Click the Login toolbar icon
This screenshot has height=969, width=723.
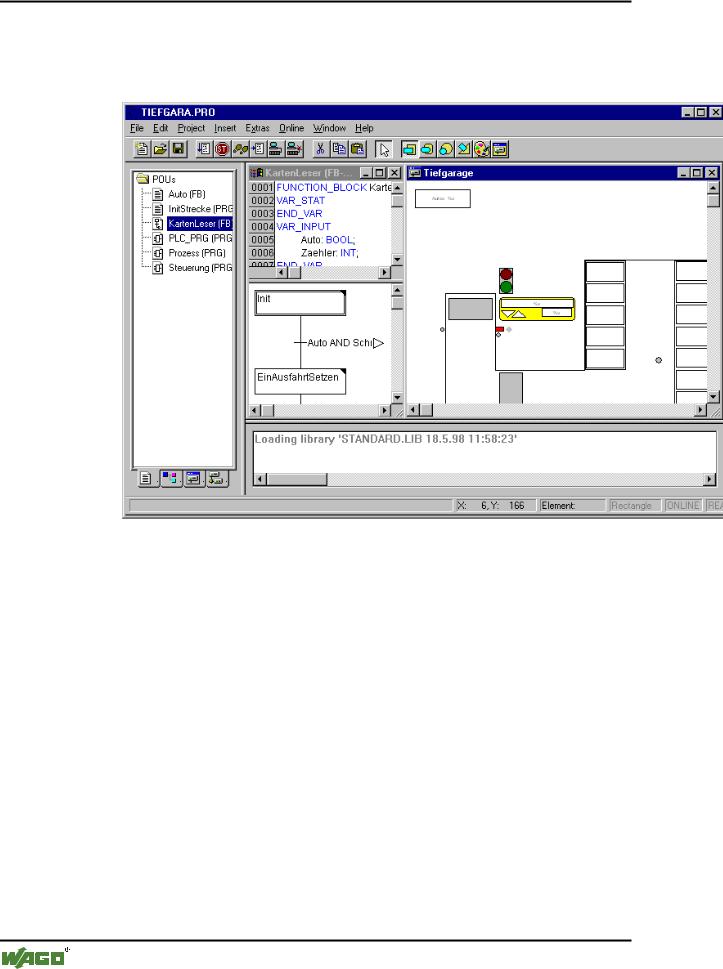pyautogui.click(x=275, y=149)
